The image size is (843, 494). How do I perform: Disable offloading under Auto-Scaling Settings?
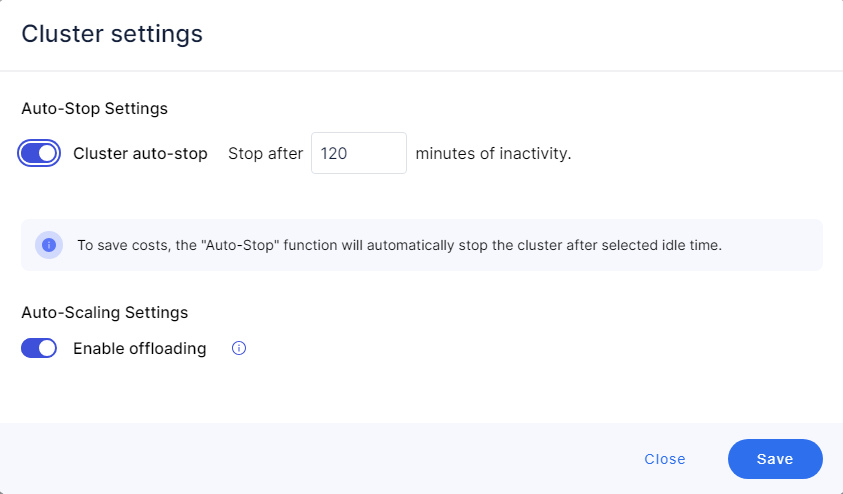(39, 349)
